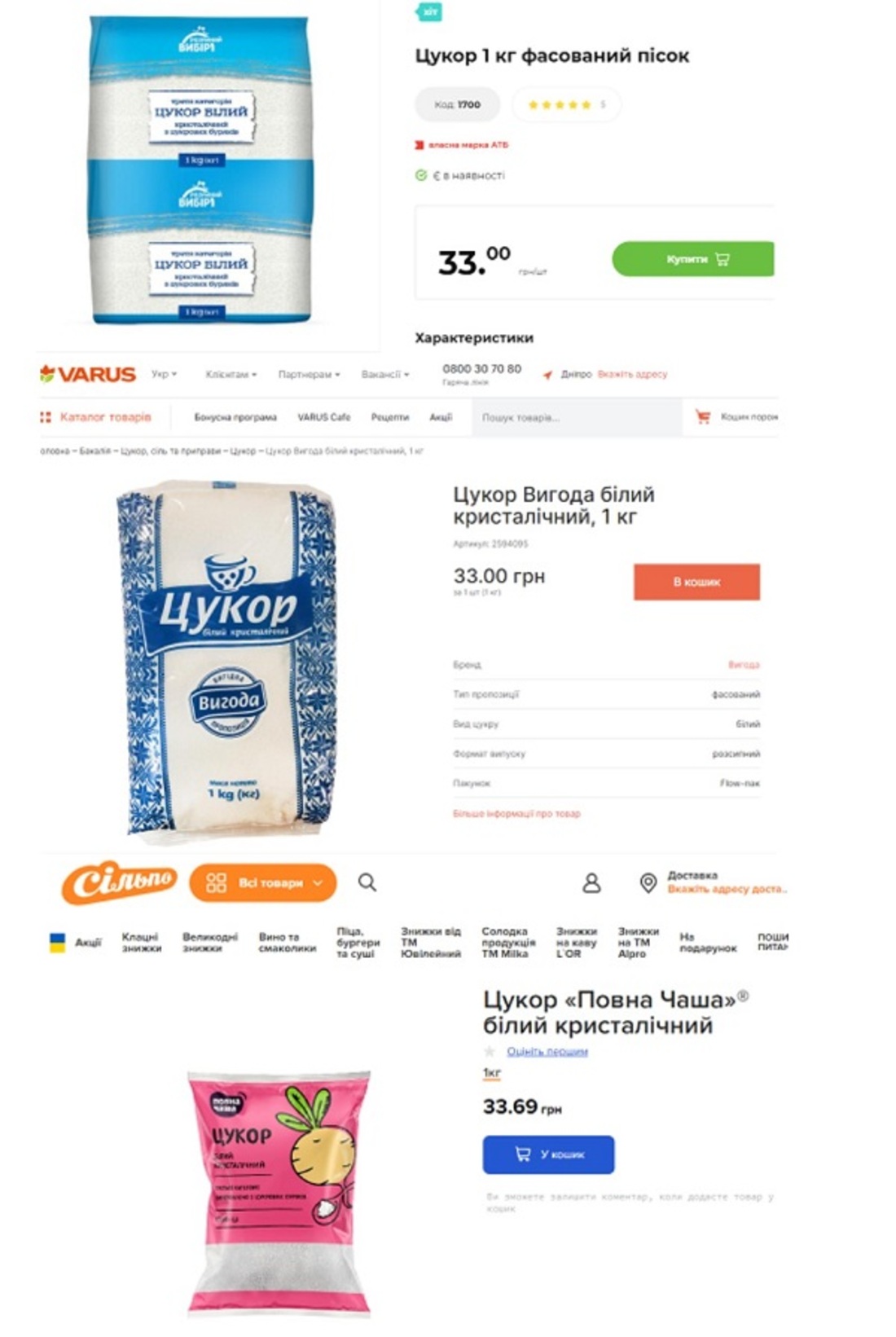Image resolution: width=896 pixels, height=1337 pixels.
Task: Click the red В кошик button
Action: (696, 582)
